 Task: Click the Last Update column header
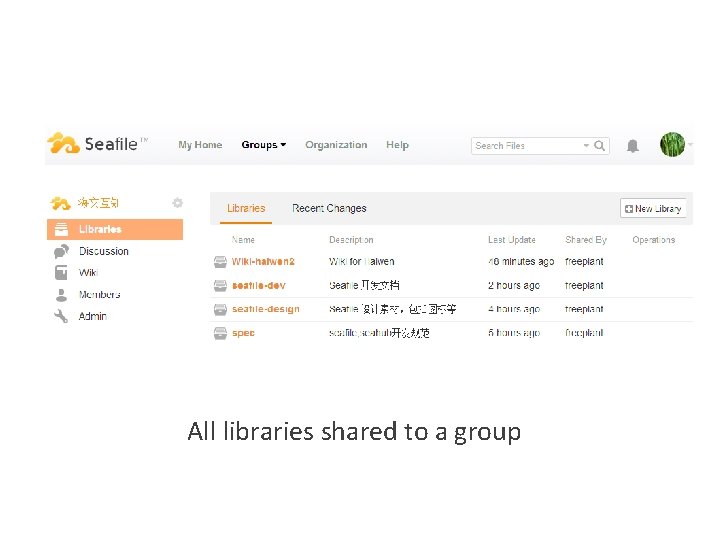(x=512, y=240)
